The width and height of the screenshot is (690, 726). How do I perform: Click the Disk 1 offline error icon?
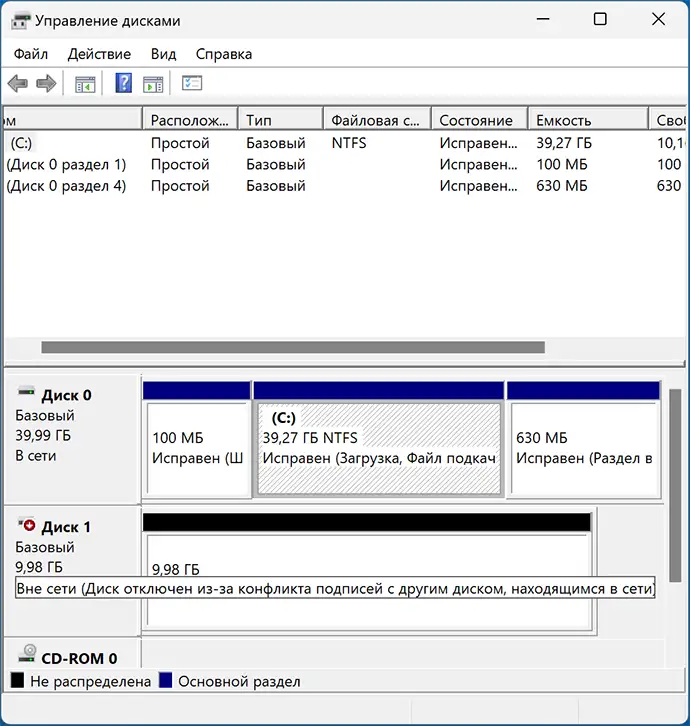coord(26,524)
